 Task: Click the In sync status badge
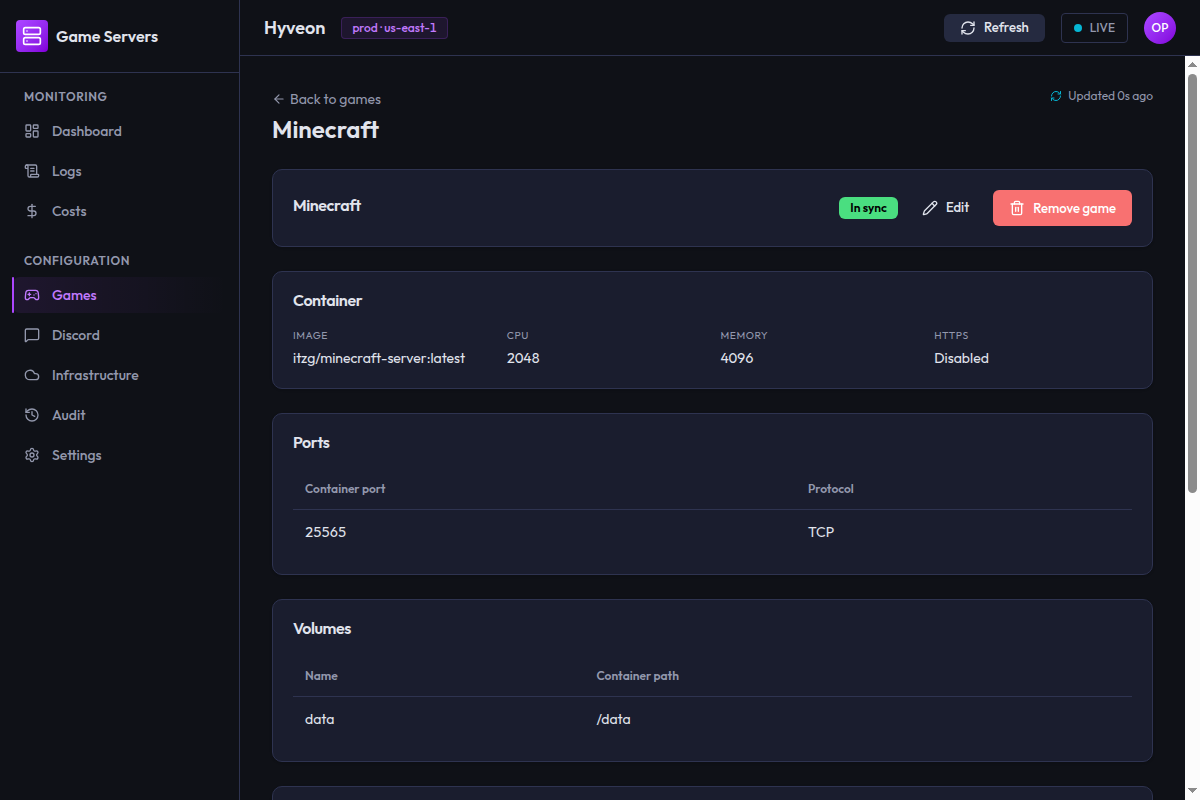[x=868, y=208]
